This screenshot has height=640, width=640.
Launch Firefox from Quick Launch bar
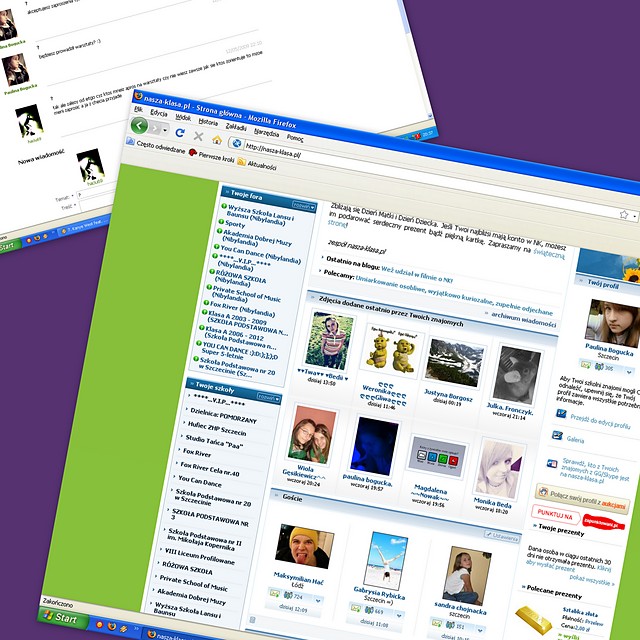(111, 626)
